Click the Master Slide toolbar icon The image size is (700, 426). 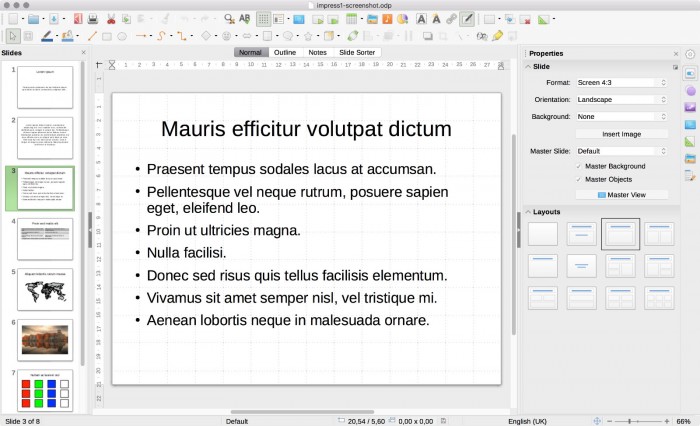pos(299,19)
